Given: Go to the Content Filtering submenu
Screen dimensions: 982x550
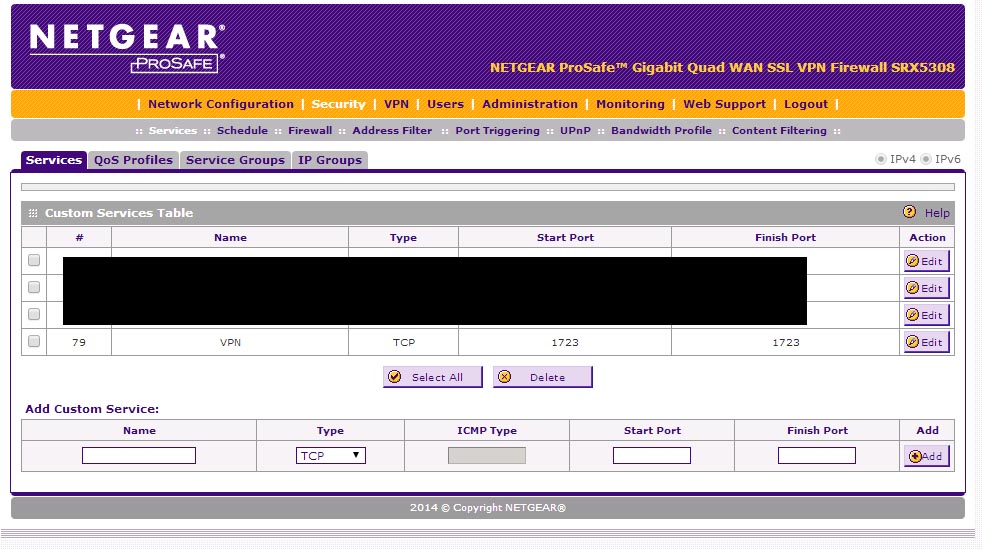Looking at the screenshot, I should [779, 130].
